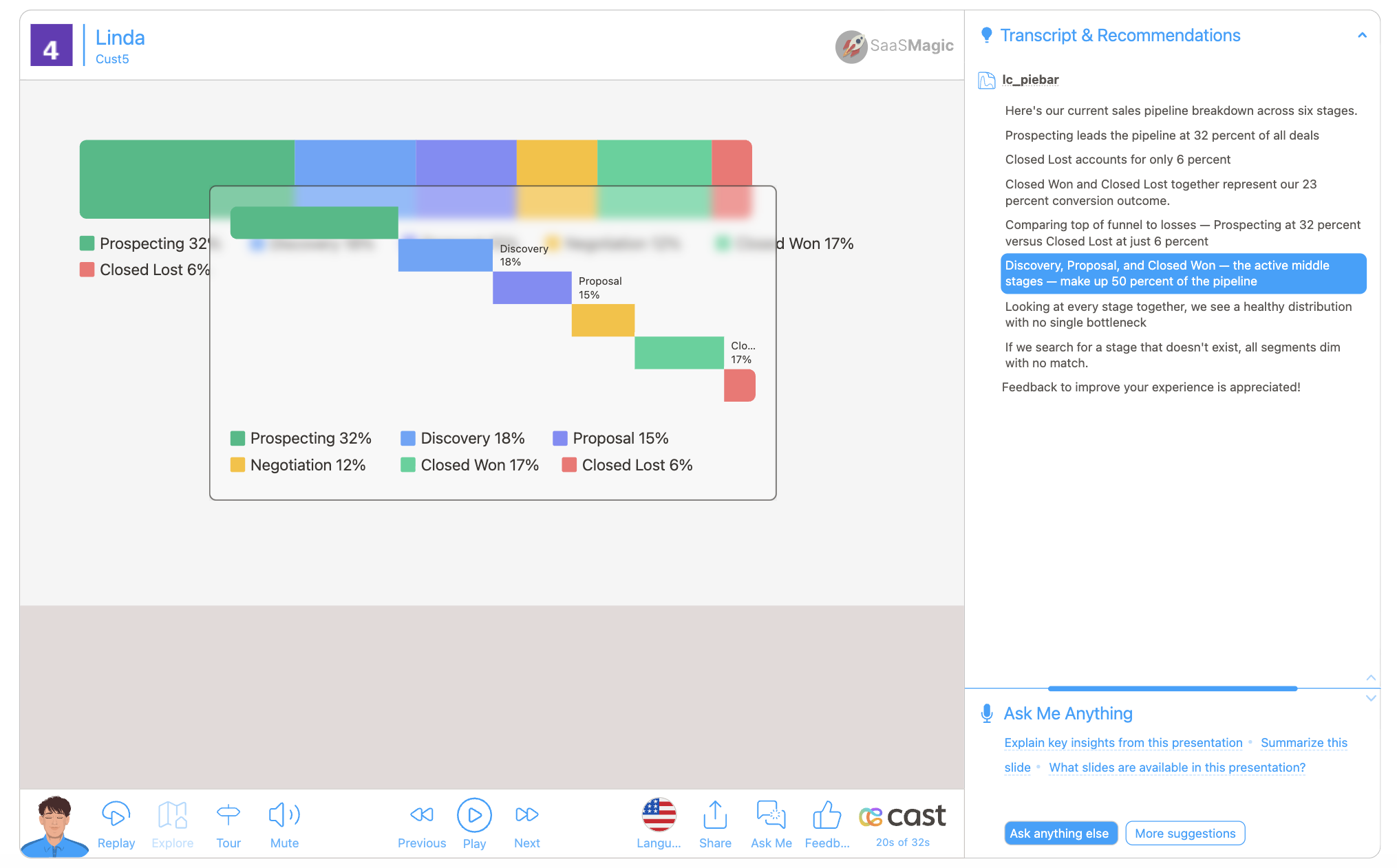Open the Explain key insights suggestion link
The image size is (1397, 868).
tap(1122, 743)
